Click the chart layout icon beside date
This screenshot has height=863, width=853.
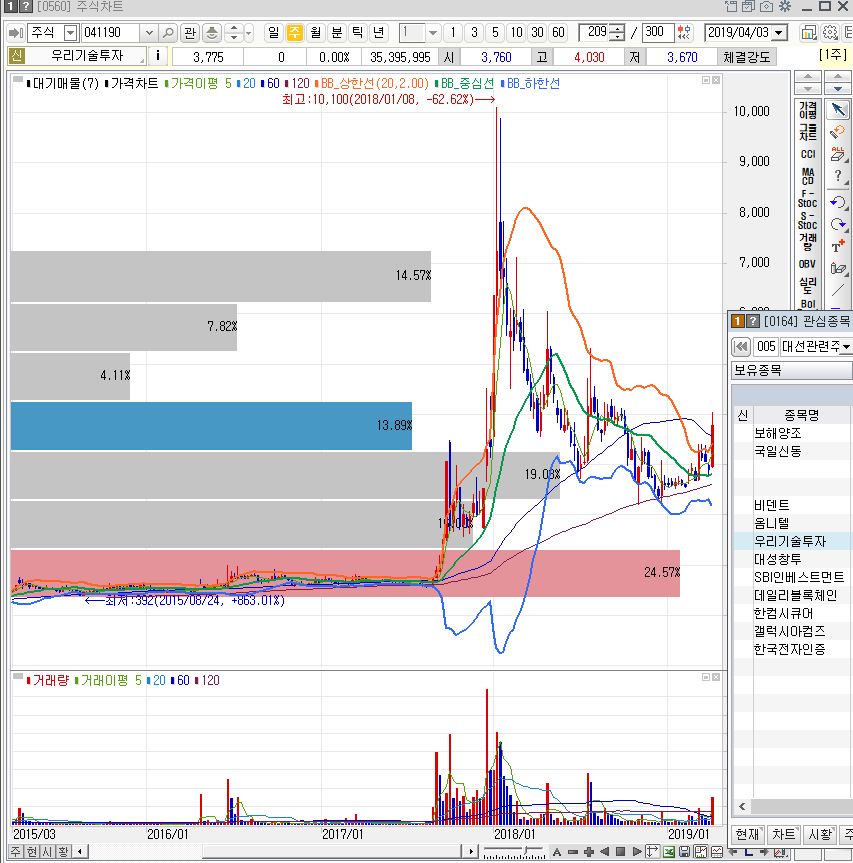[808, 32]
